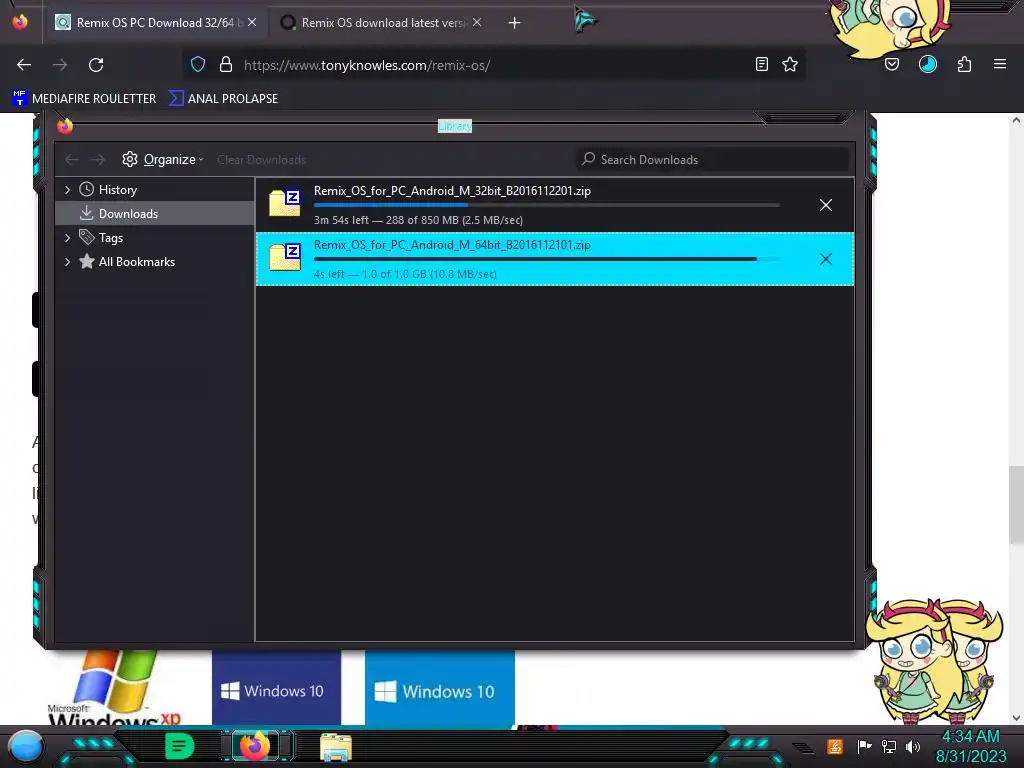Image resolution: width=1024 pixels, height=768 pixels.
Task: Click the address bar URL field
Action: 496,65
